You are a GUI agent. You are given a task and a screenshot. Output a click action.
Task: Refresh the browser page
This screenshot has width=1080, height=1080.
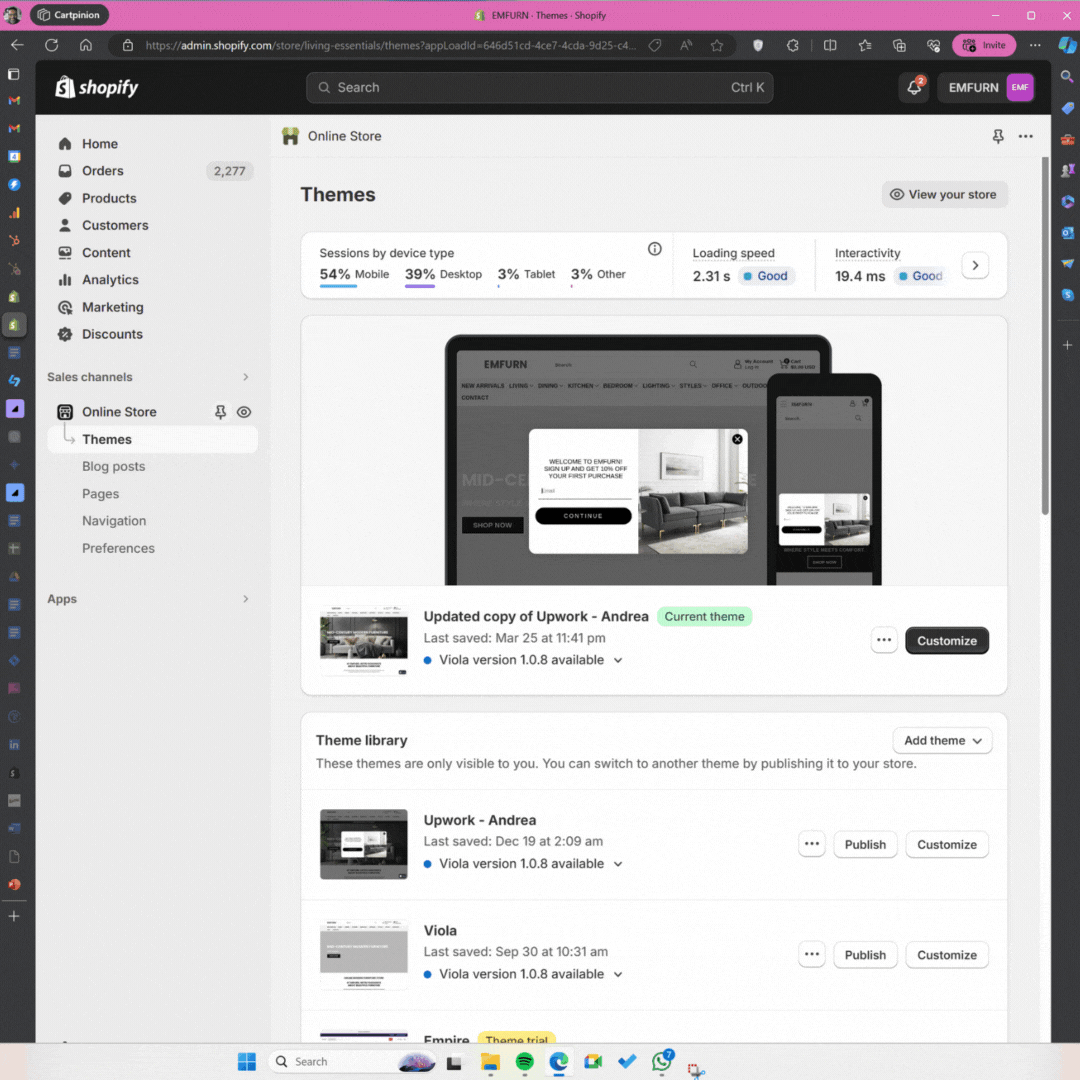click(52, 45)
